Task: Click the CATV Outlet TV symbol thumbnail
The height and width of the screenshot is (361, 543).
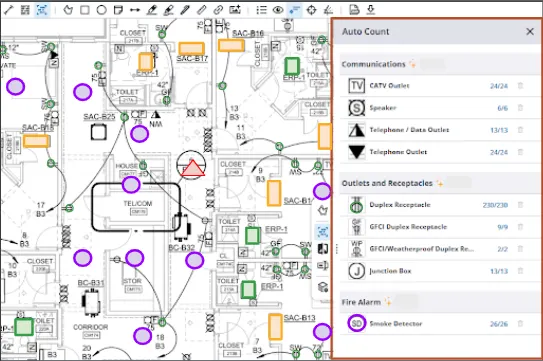Action: tap(357, 86)
